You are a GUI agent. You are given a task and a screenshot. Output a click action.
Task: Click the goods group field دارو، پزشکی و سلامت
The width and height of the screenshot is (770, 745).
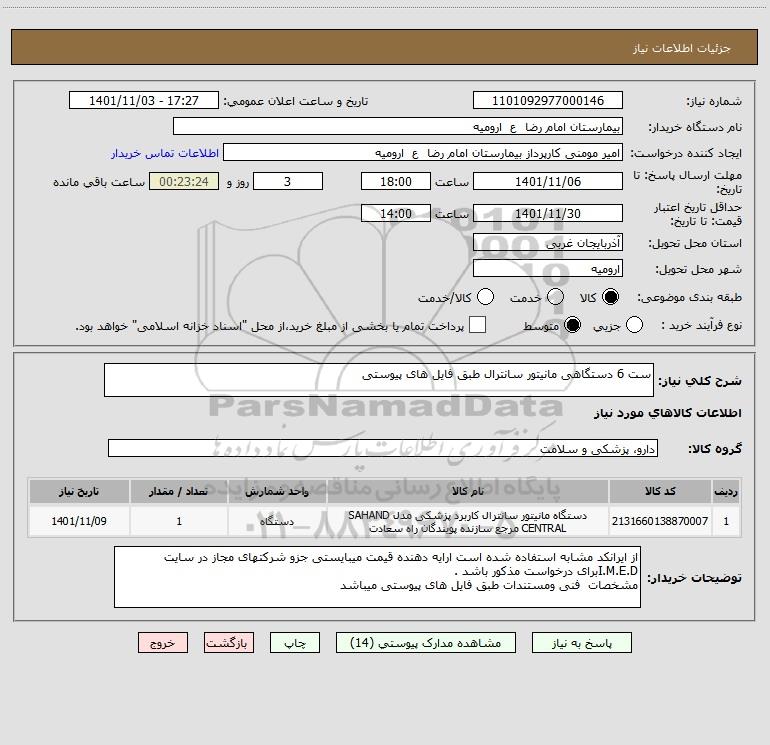pyautogui.click(x=383, y=448)
